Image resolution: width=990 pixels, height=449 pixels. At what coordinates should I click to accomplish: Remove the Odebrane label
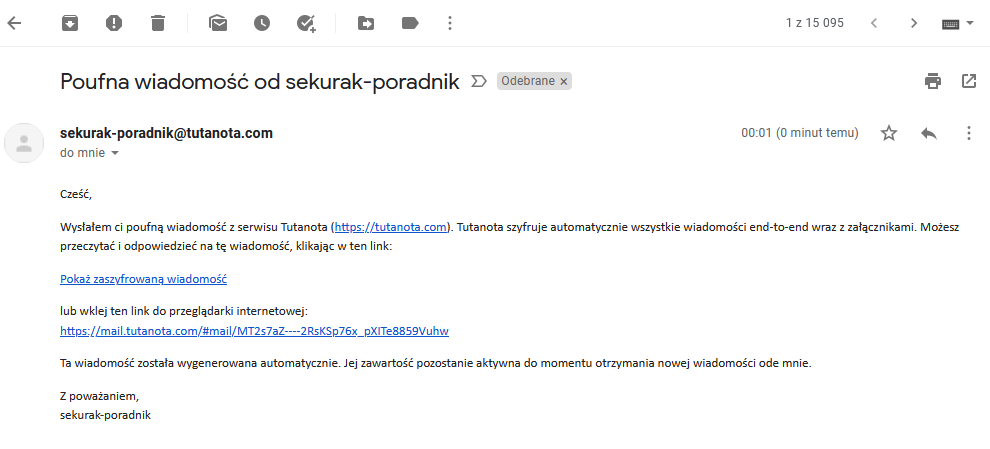(x=564, y=81)
